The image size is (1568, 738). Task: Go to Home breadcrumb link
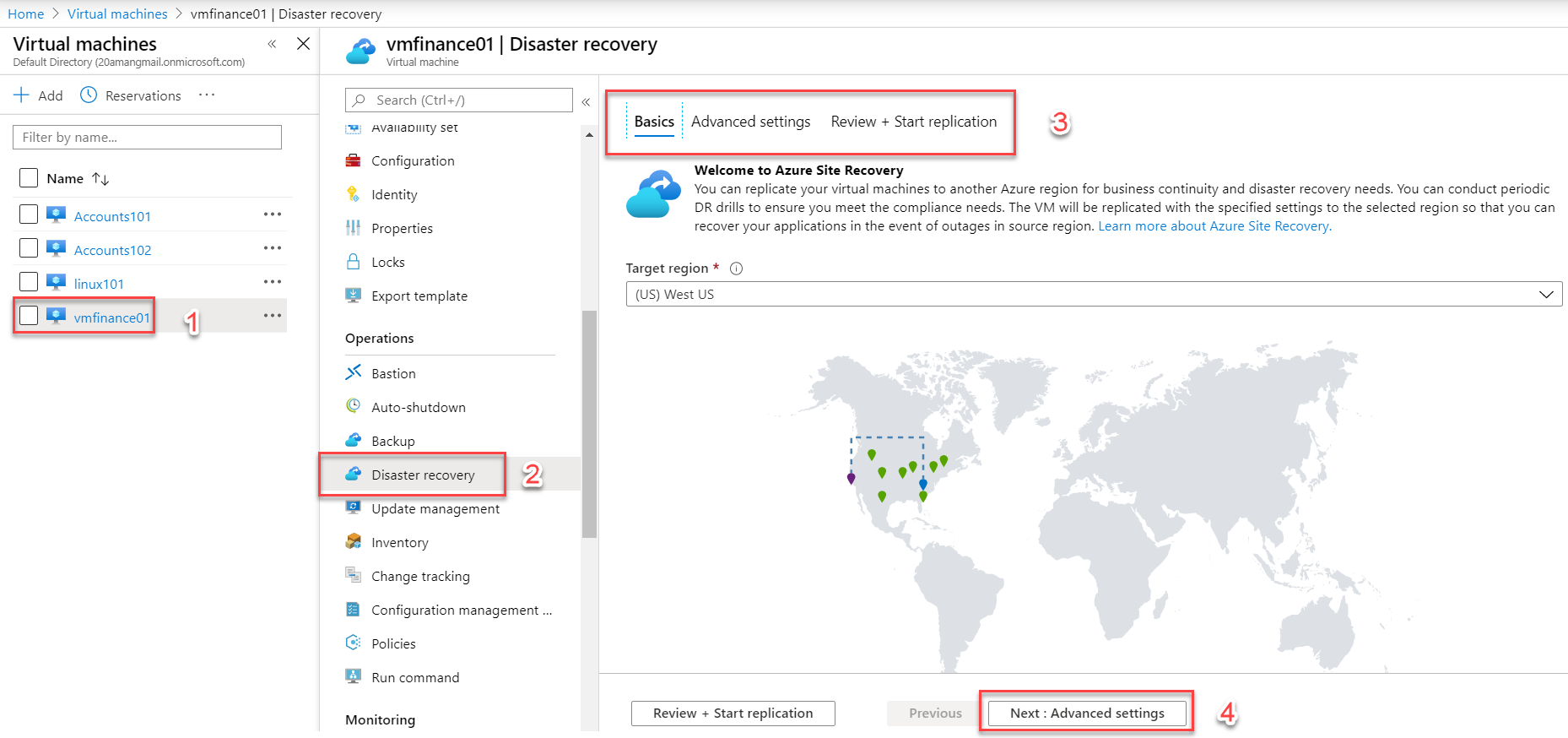[26, 14]
